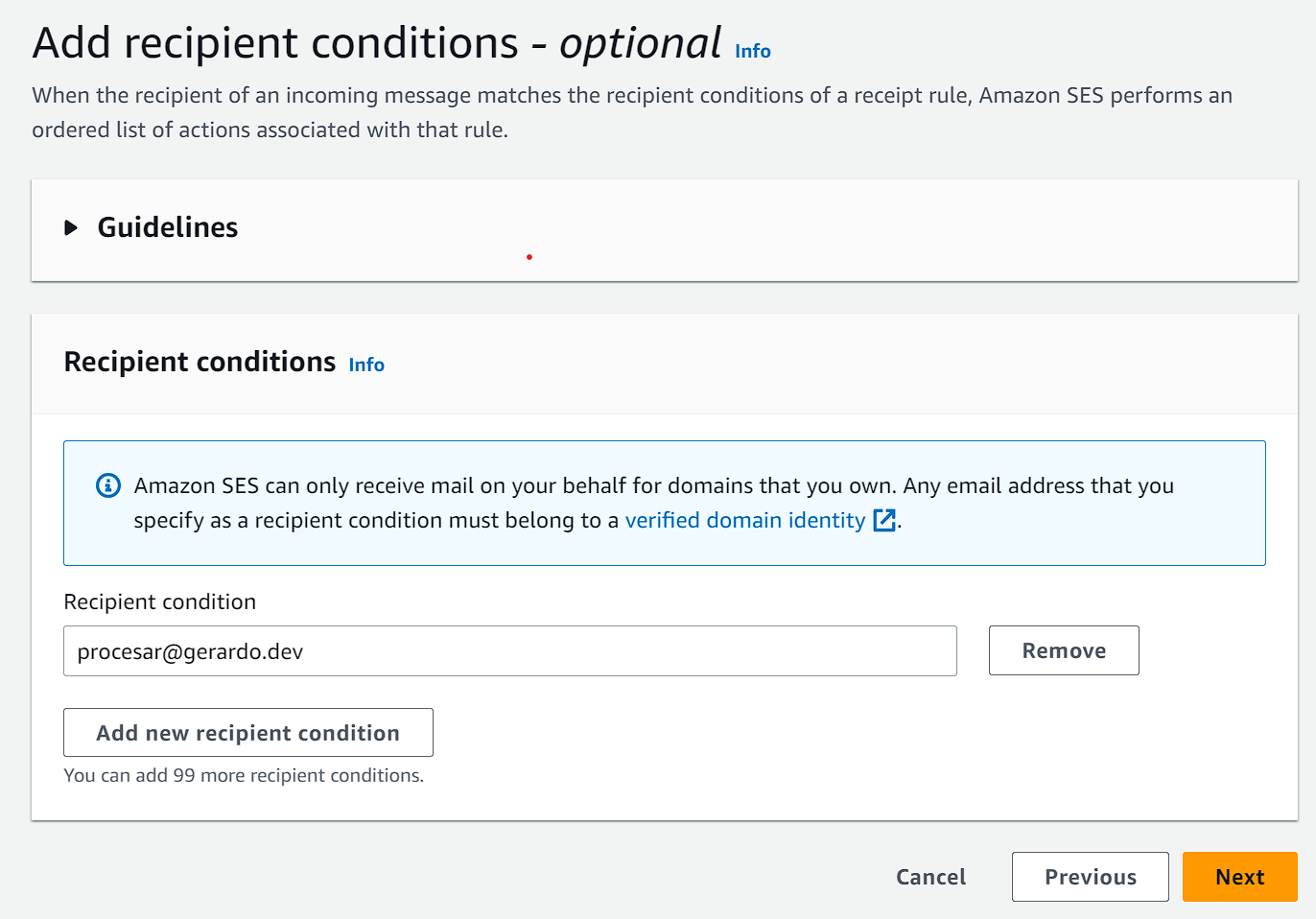The height and width of the screenshot is (919, 1316).
Task: Click the external link icon after verified domain identity
Action: tap(884, 521)
